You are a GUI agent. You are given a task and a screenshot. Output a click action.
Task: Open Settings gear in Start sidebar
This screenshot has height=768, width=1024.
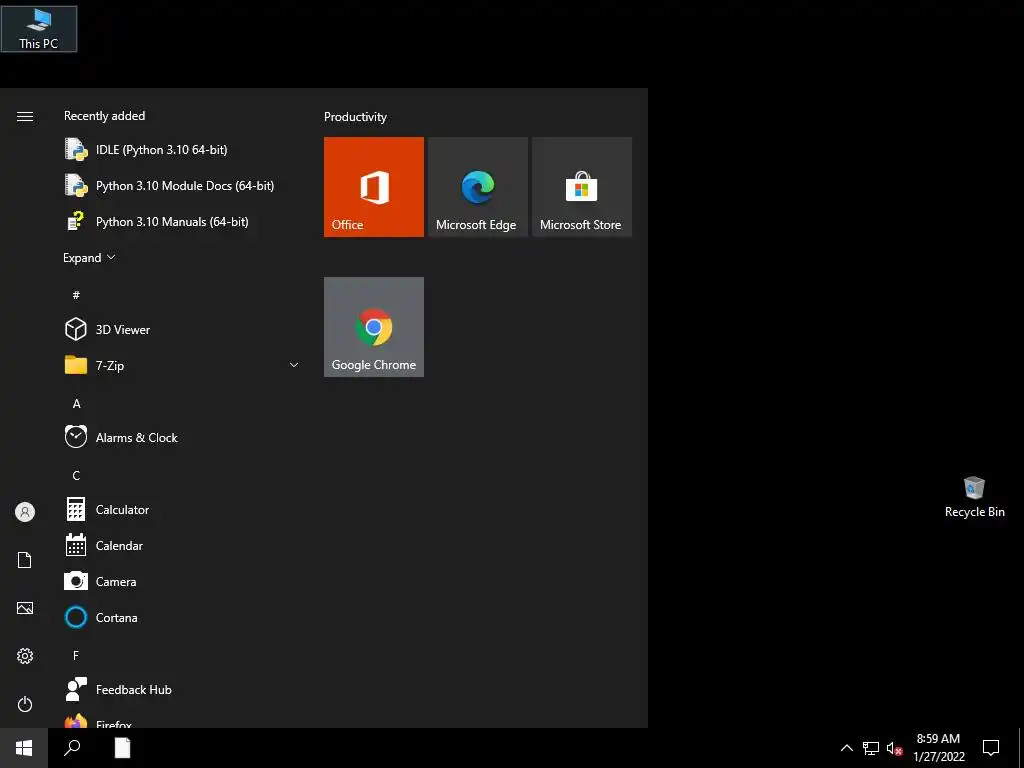click(25, 656)
